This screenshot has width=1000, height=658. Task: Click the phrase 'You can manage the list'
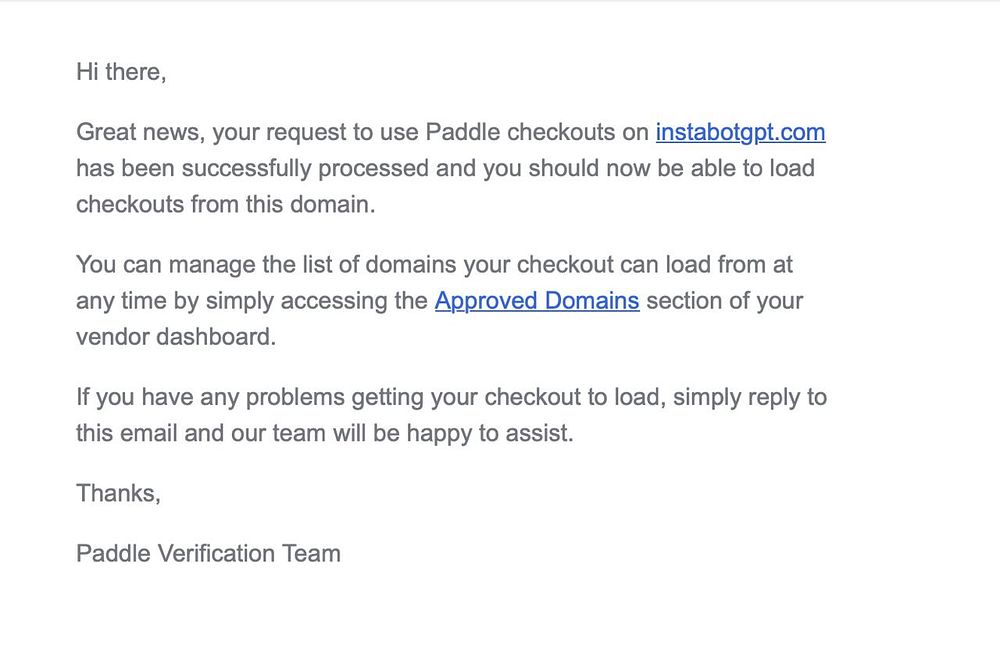pos(204,265)
